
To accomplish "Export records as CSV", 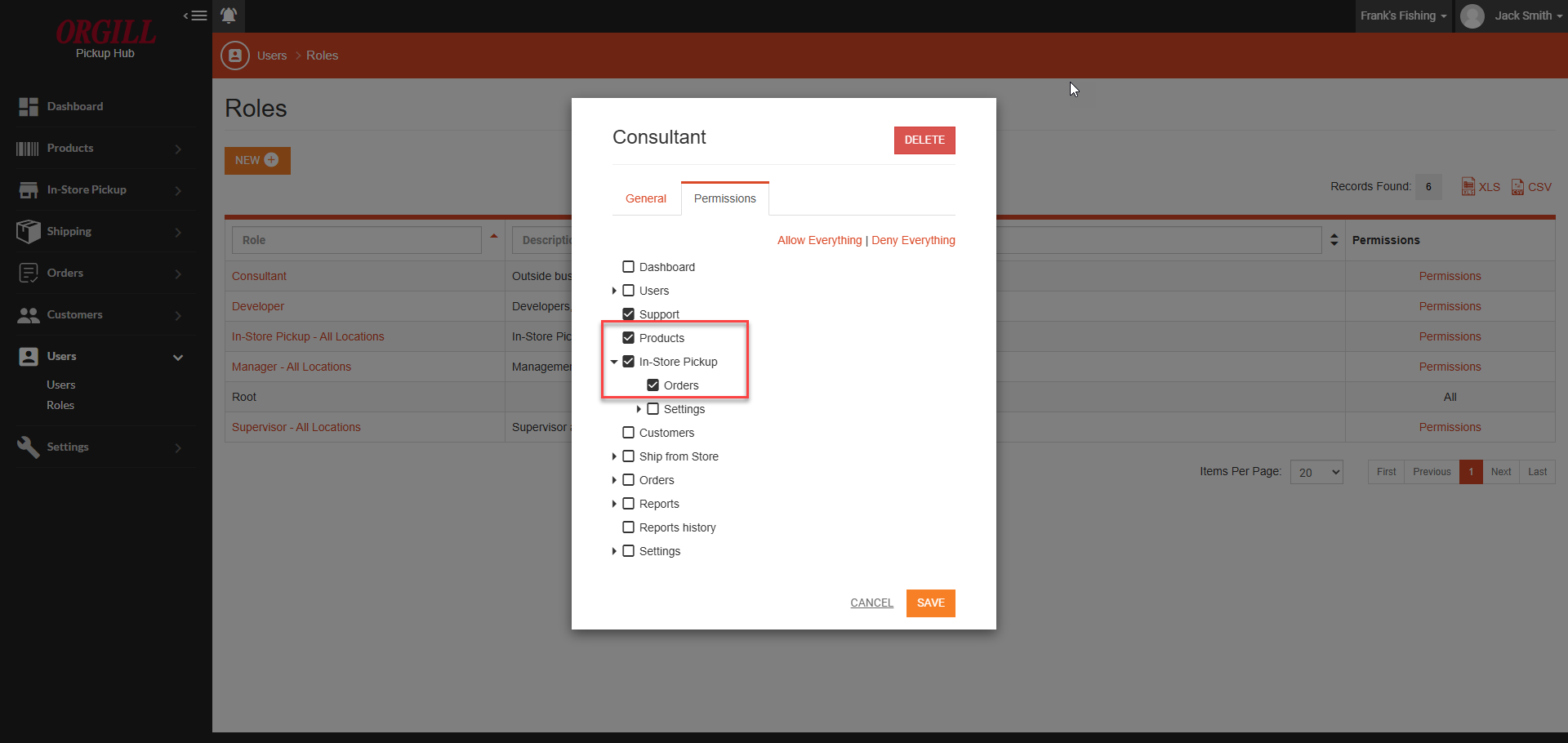I will tap(1531, 187).
